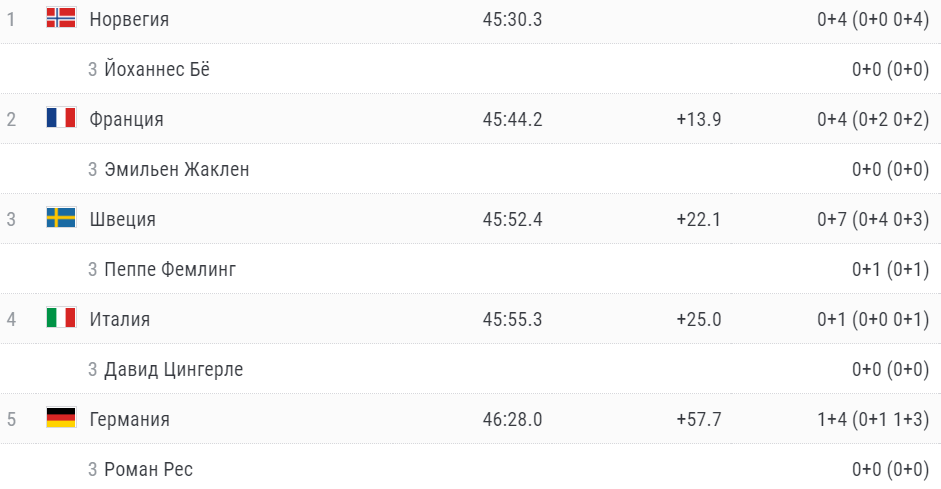Click the France flag icon
Viewport: 941px width, 489px height.
click(61, 118)
